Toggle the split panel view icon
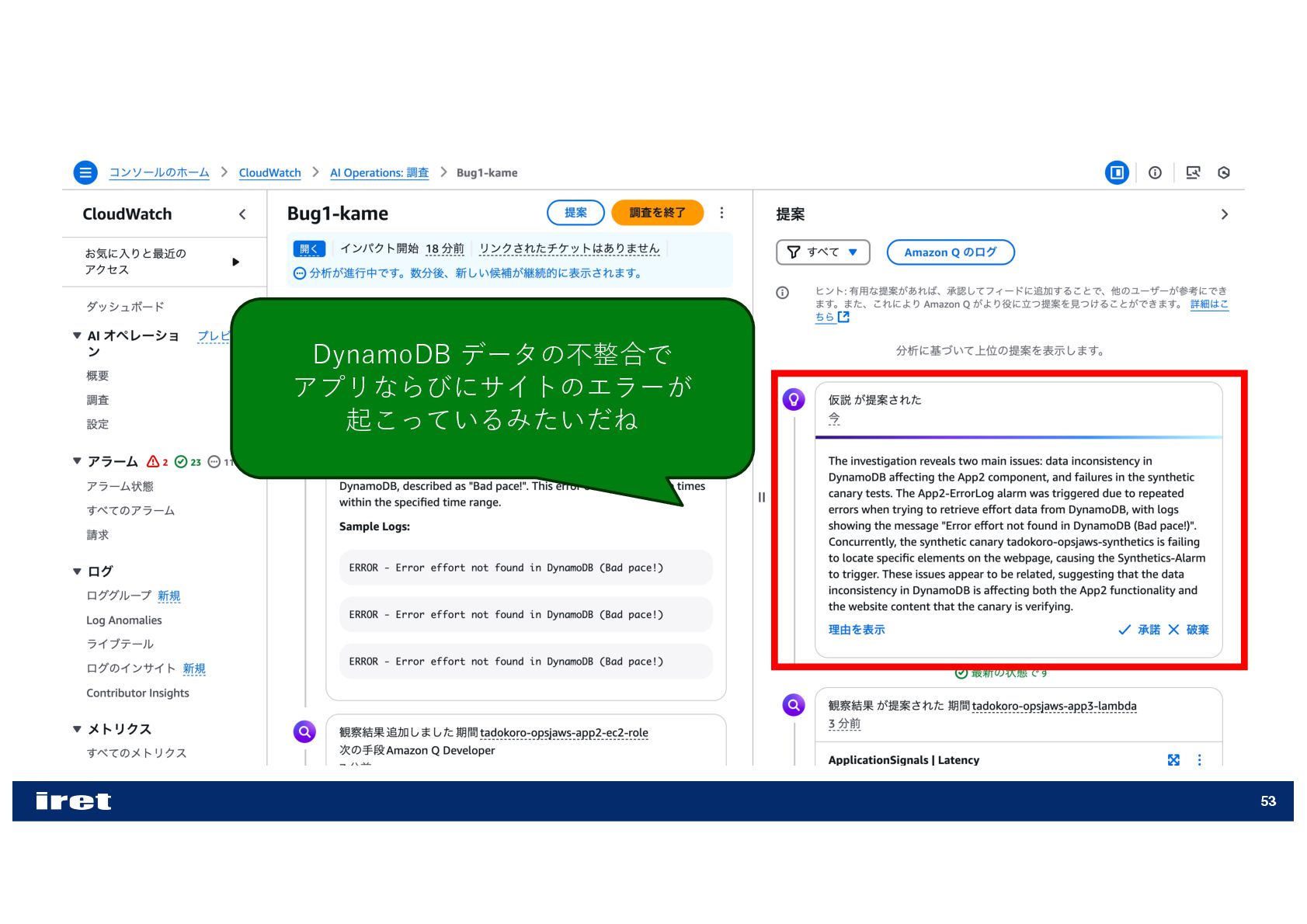Viewport: 1307px width, 924px height. click(1117, 172)
